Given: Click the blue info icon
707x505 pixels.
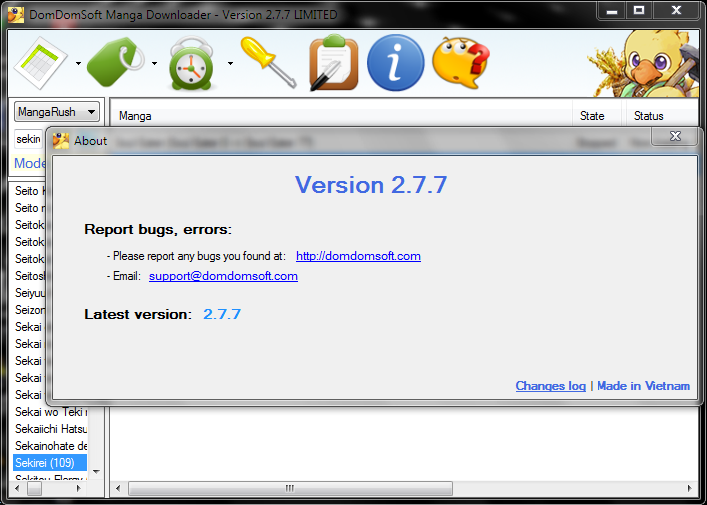Looking at the screenshot, I should (395, 63).
